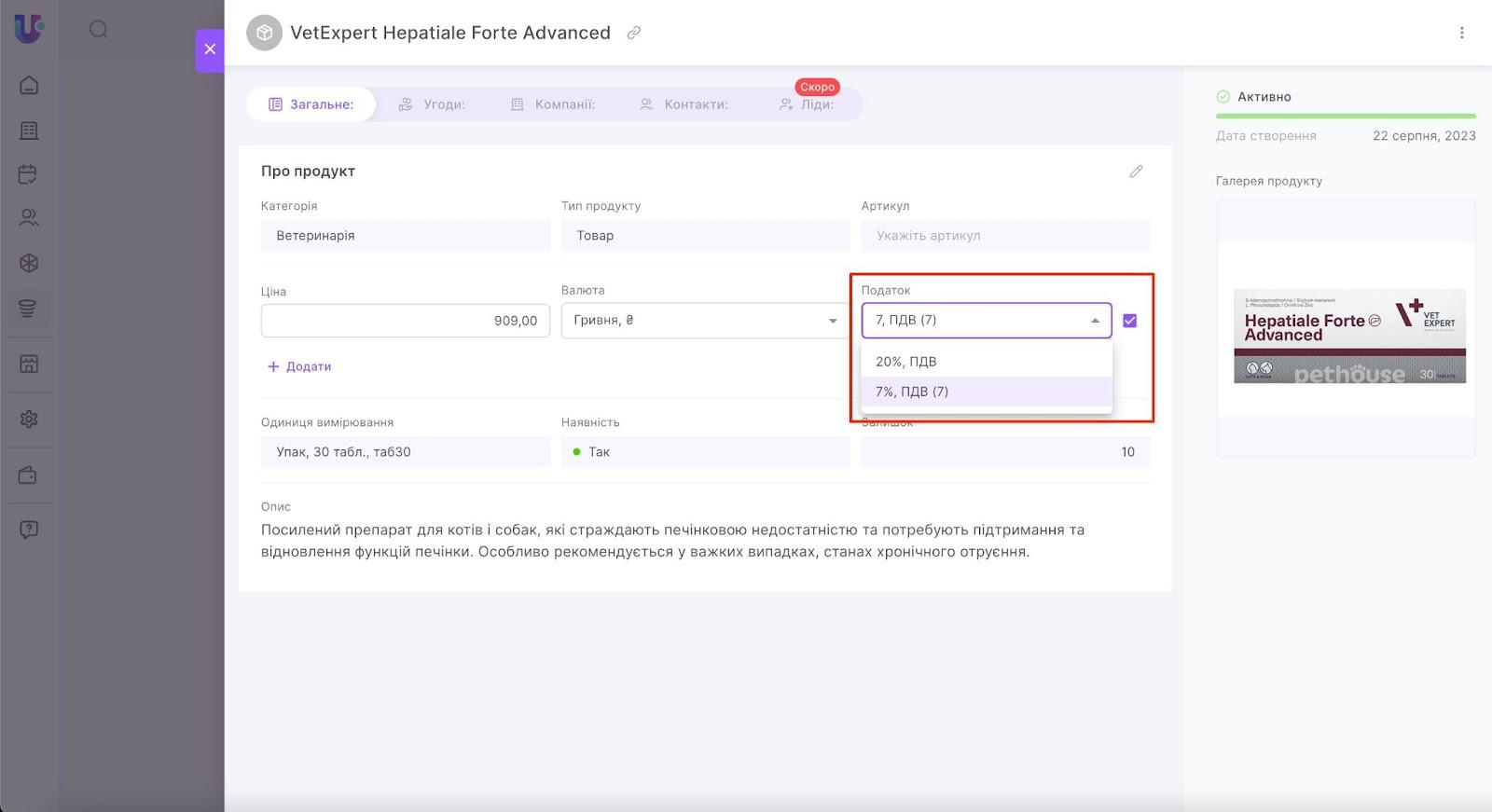Open the contacts people icon in the sidebar
Screen dimensions: 1492x812
point(29,218)
